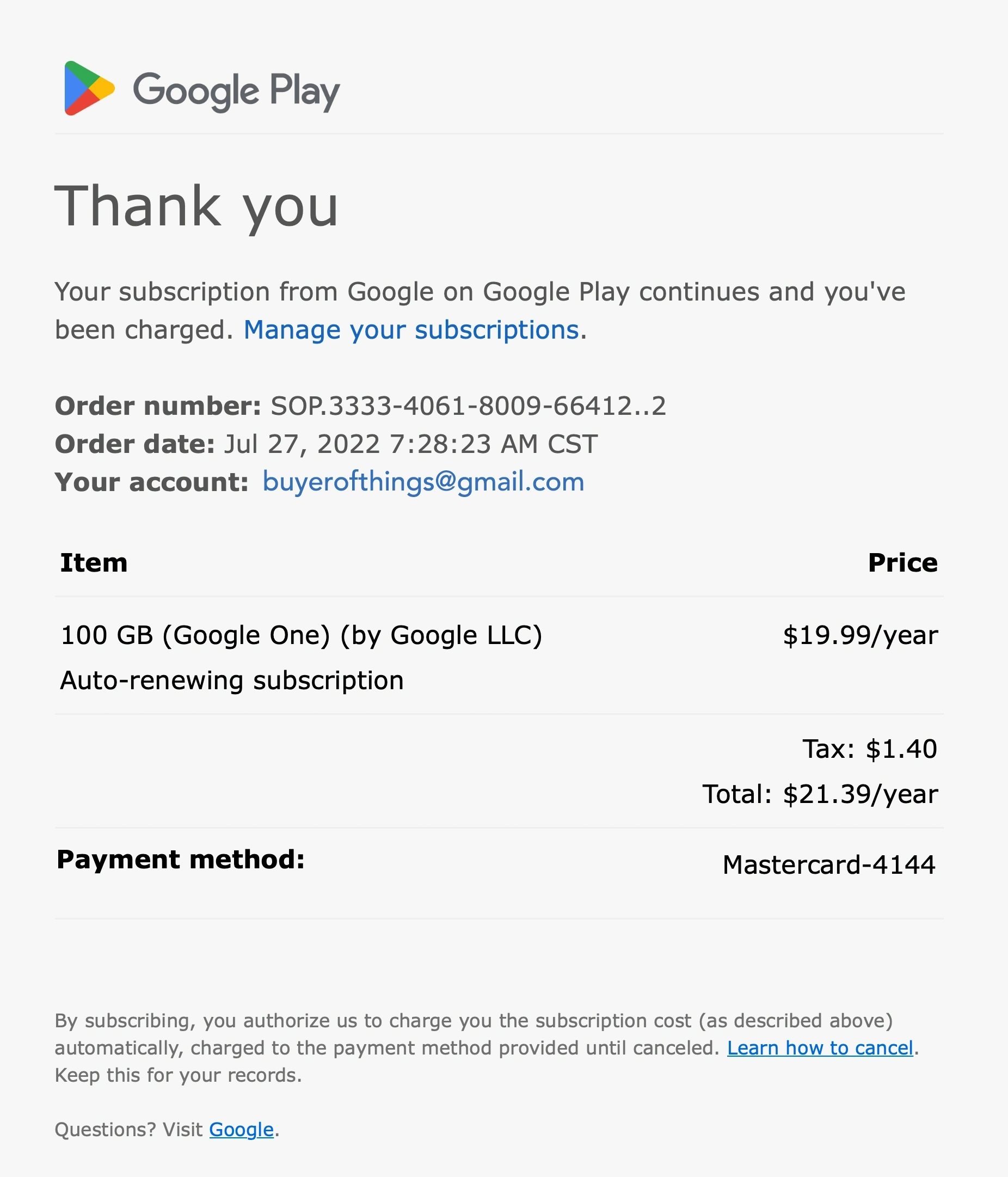Click the Payment method label
1008x1177 pixels.
point(181,860)
